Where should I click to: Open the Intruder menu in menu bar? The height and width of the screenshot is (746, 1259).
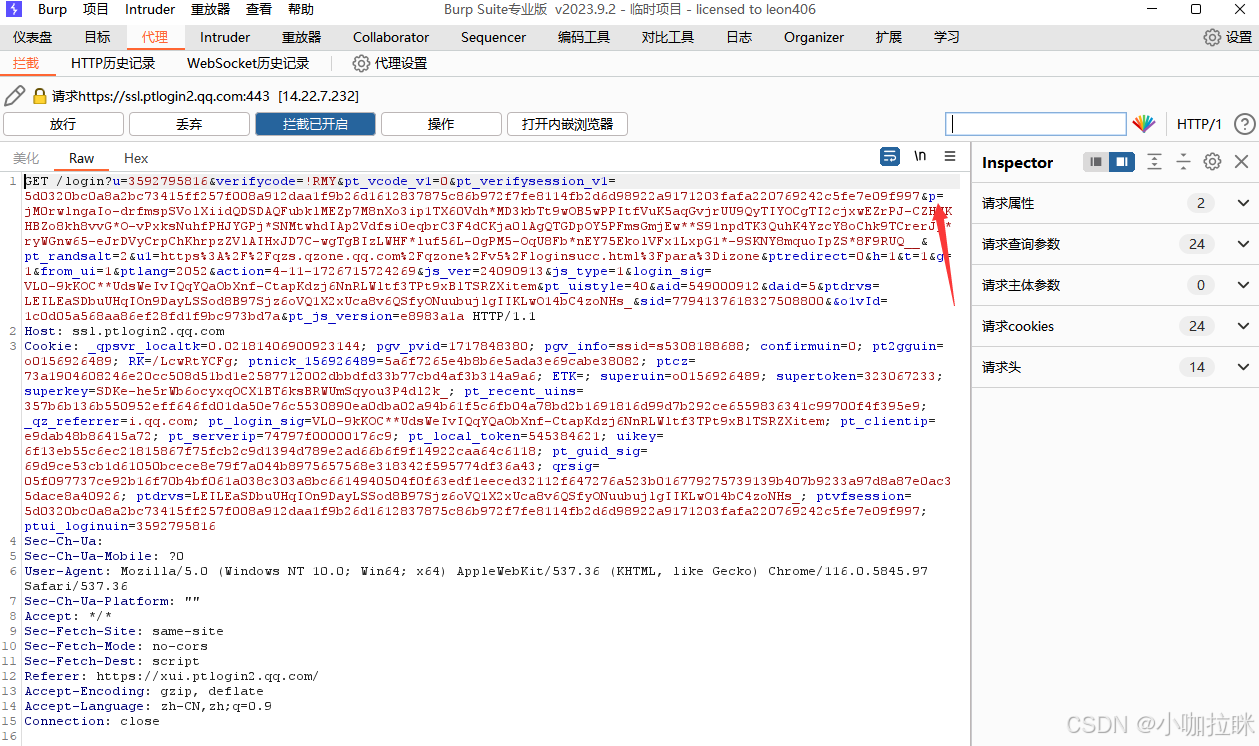150,9
